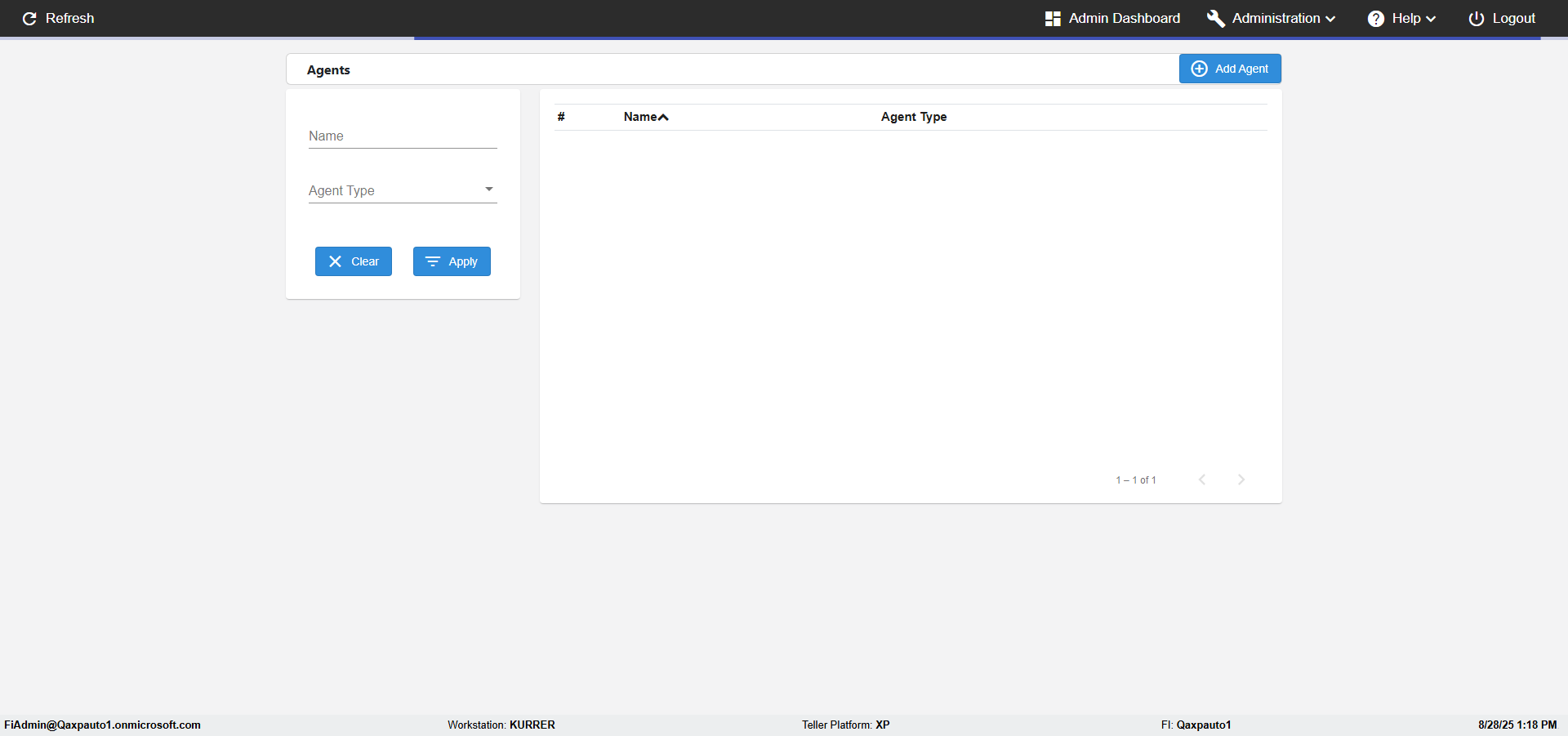Click the Agents panel title
The image size is (1568, 736).
(x=328, y=70)
